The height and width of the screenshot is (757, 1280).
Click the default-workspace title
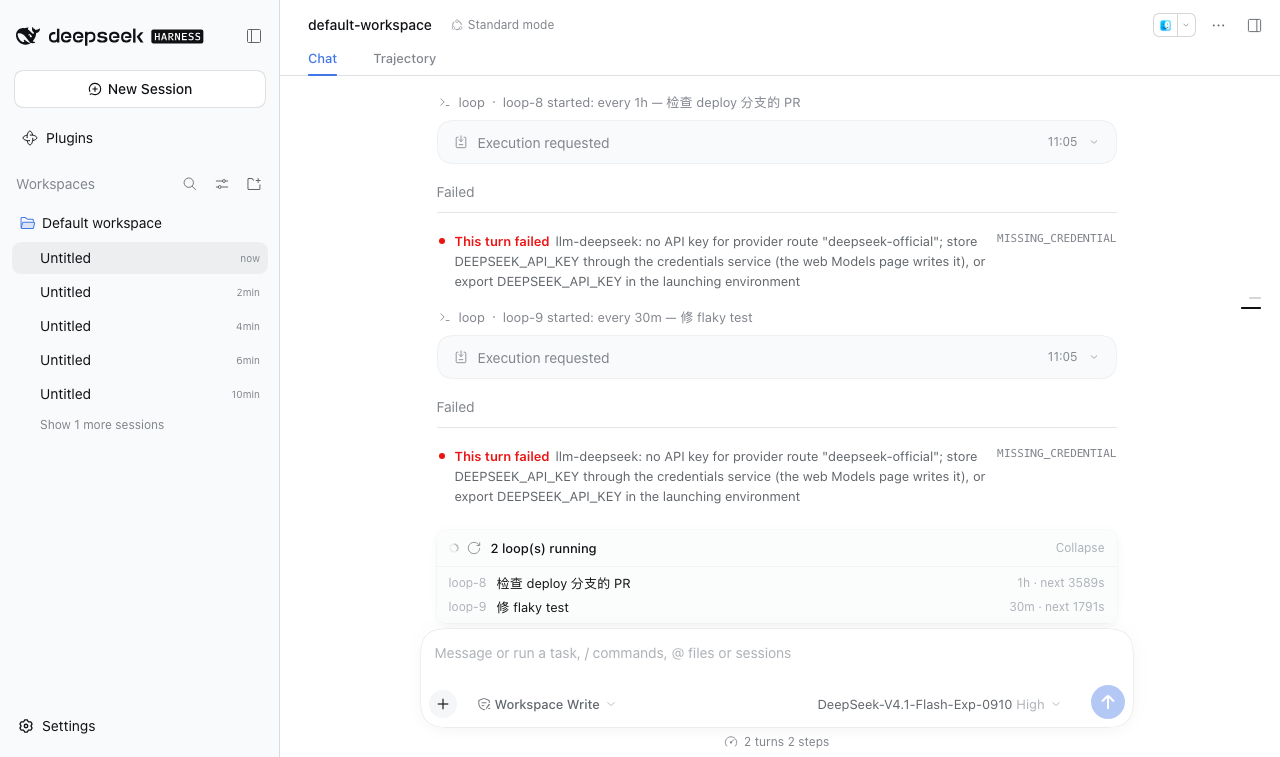point(370,25)
